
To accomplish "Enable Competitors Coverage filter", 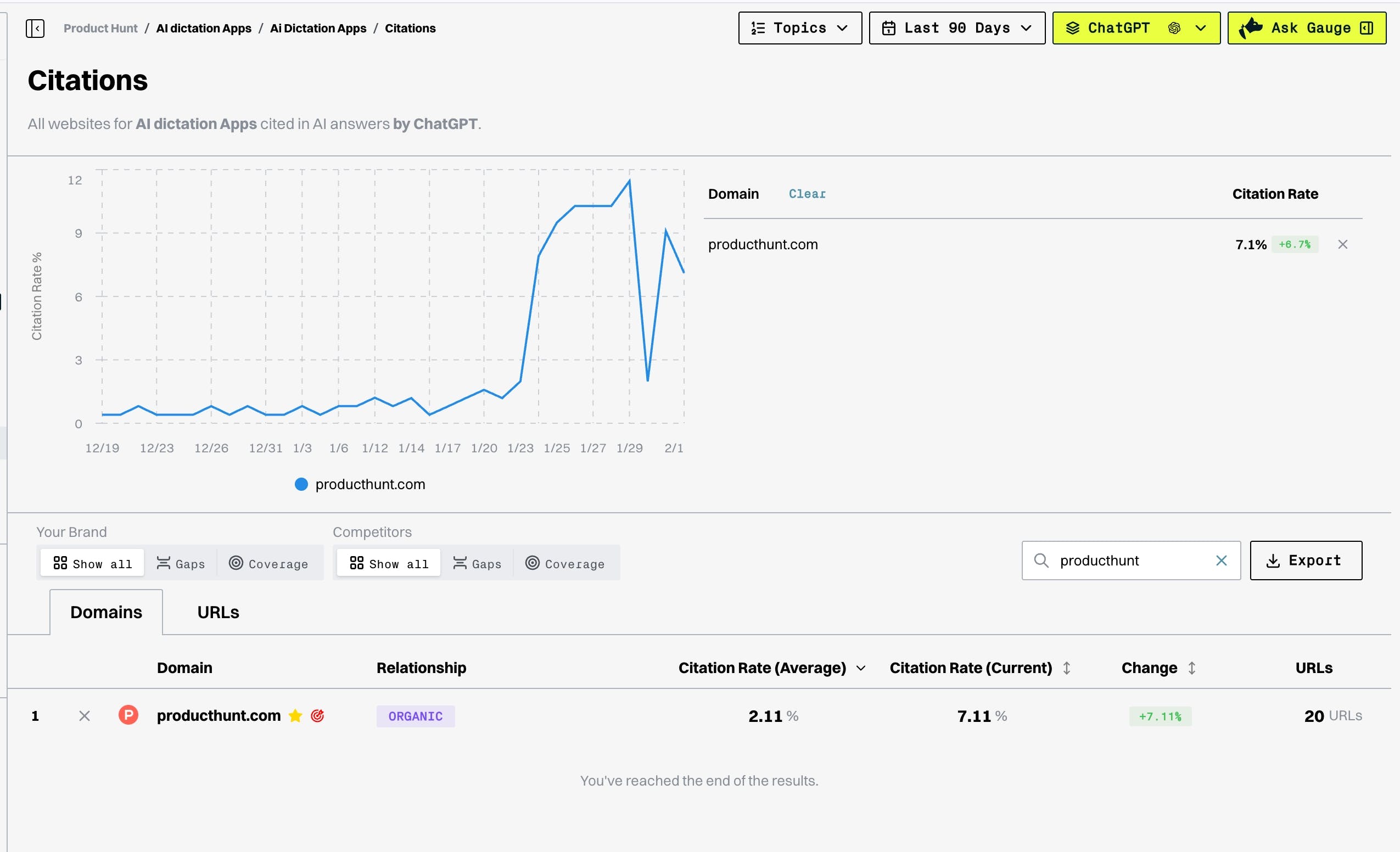I will (565, 563).
